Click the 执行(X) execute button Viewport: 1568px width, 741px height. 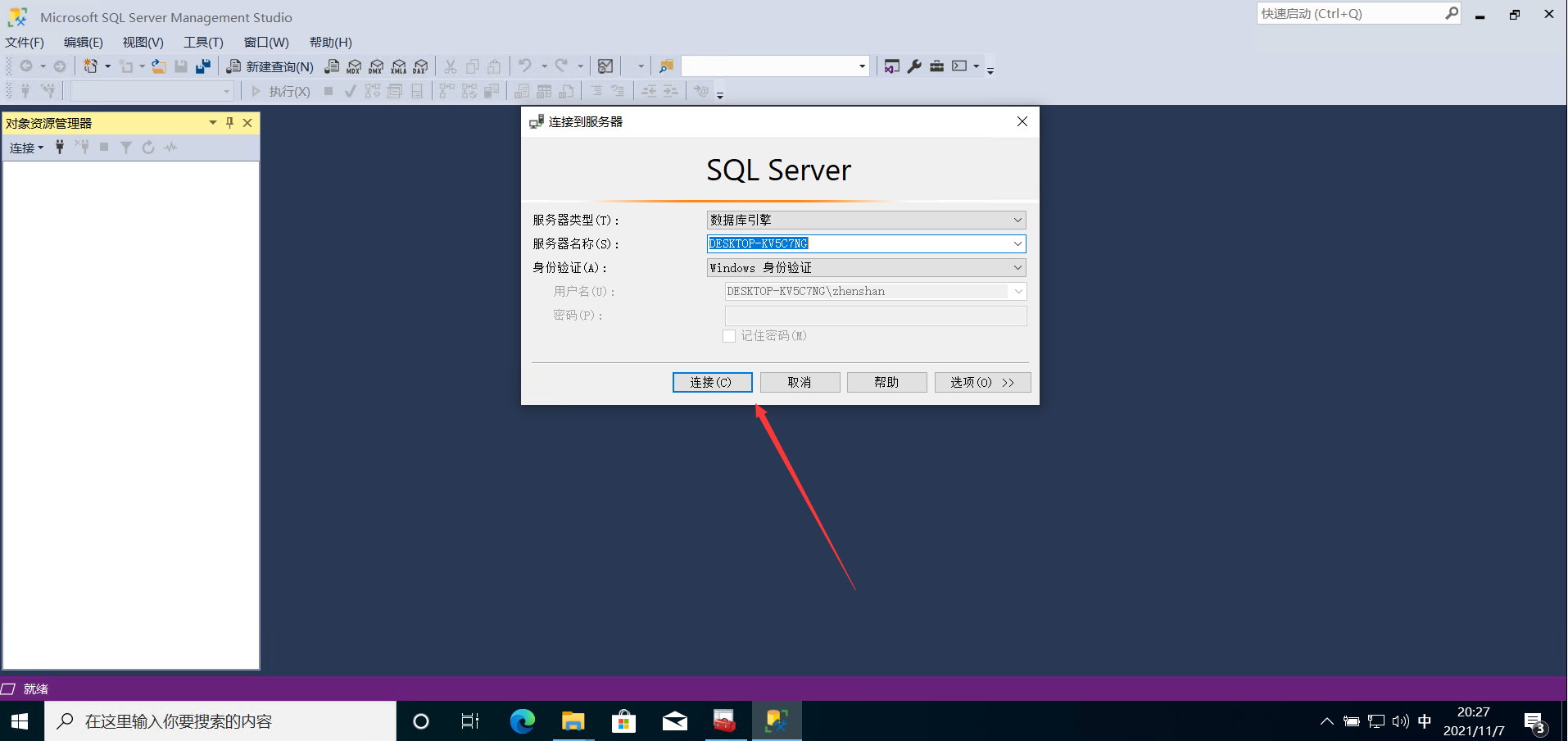[279, 91]
